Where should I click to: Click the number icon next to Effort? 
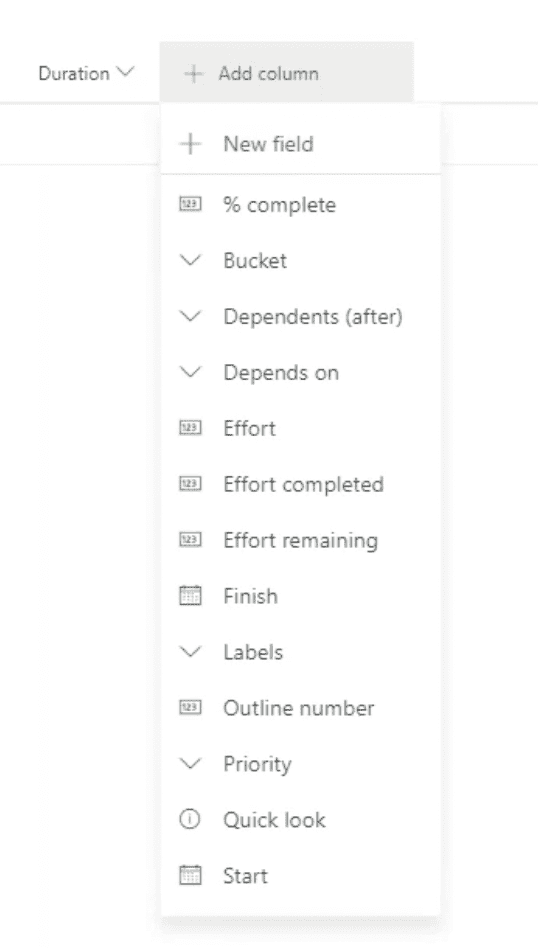190,428
